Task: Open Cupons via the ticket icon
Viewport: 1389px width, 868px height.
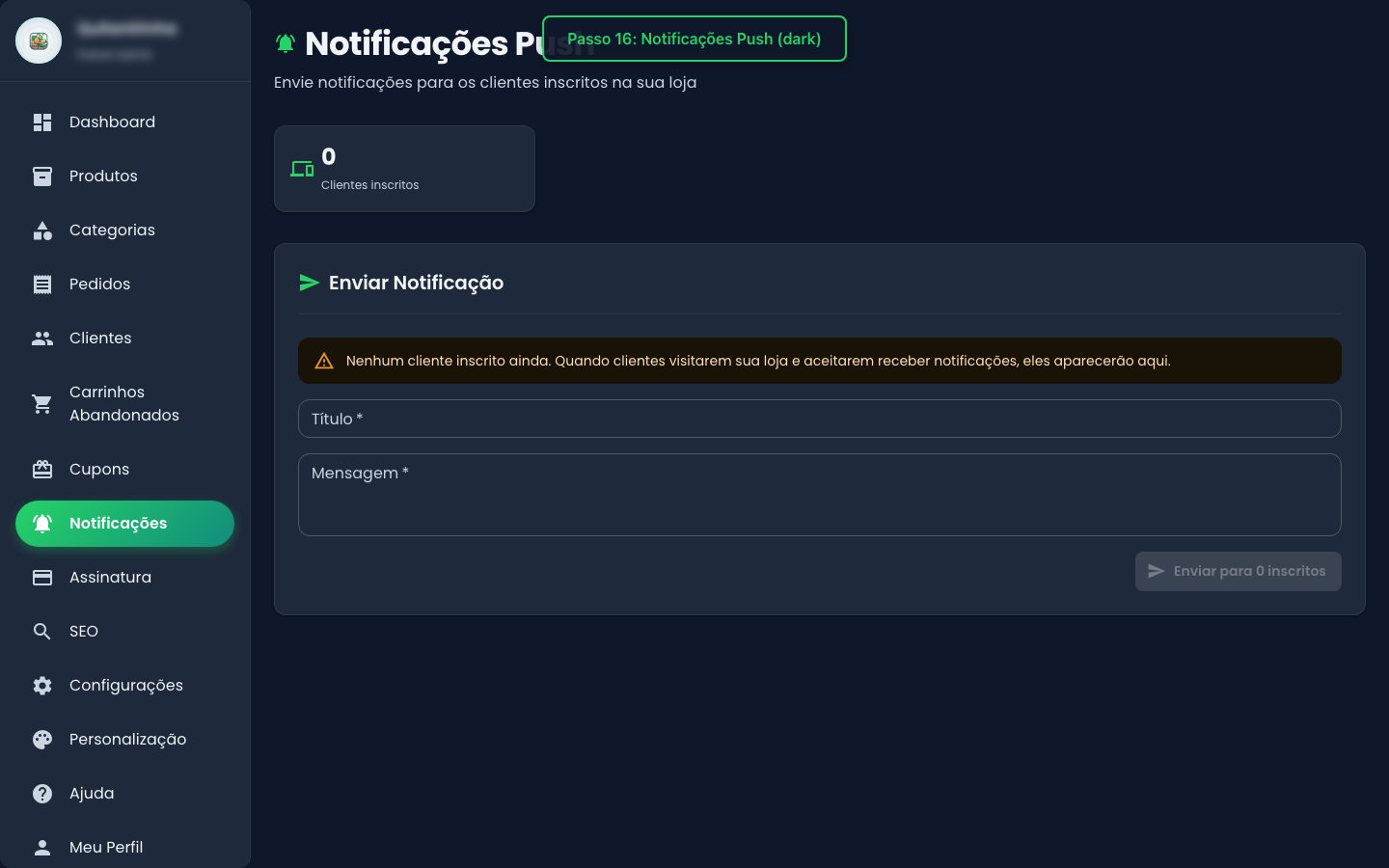Action: tap(42, 469)
